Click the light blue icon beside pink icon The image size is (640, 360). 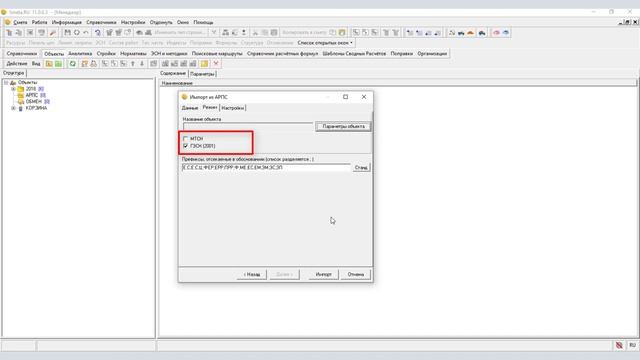[506, 33]
